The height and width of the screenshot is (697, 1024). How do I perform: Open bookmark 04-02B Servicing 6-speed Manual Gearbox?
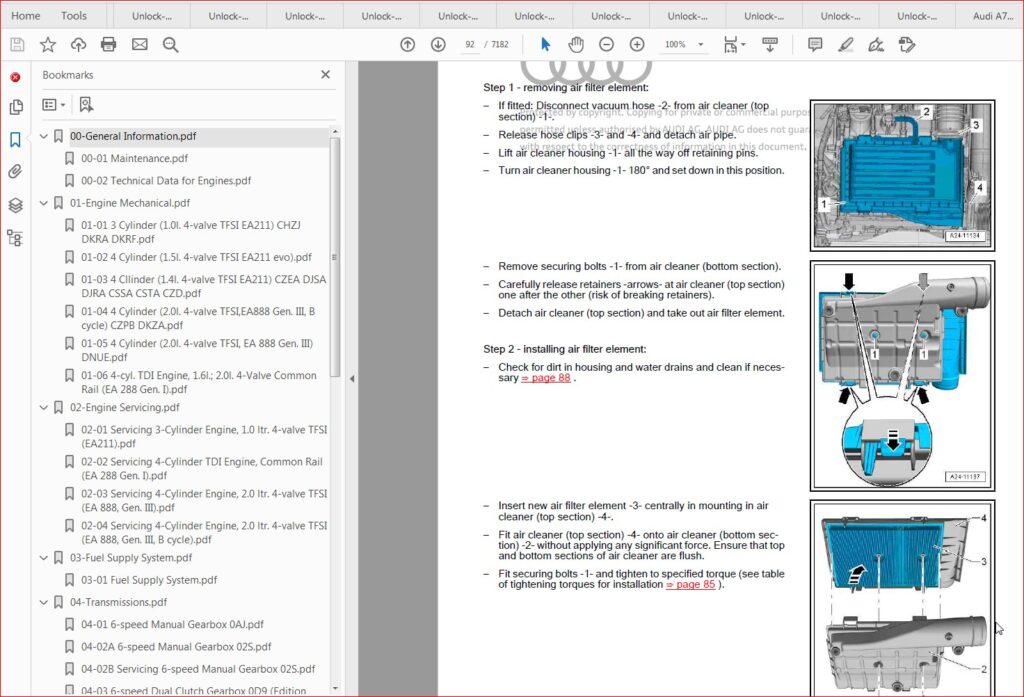coord(198,669)
